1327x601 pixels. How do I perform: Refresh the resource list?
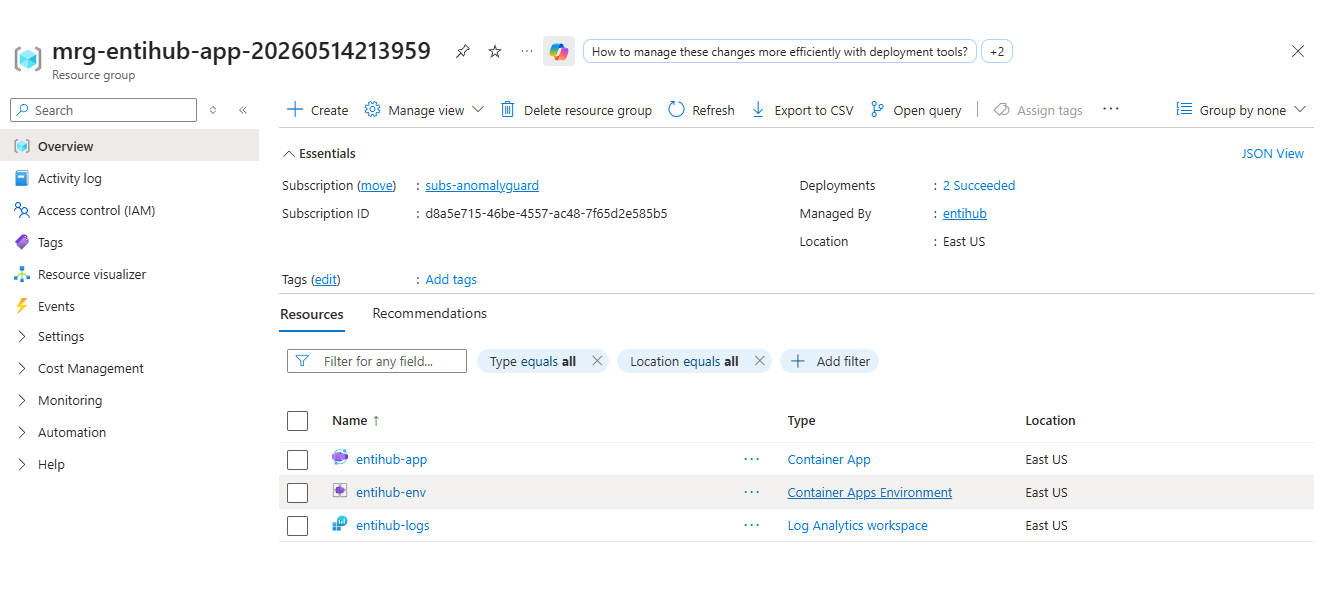click(x=701, y=110)
